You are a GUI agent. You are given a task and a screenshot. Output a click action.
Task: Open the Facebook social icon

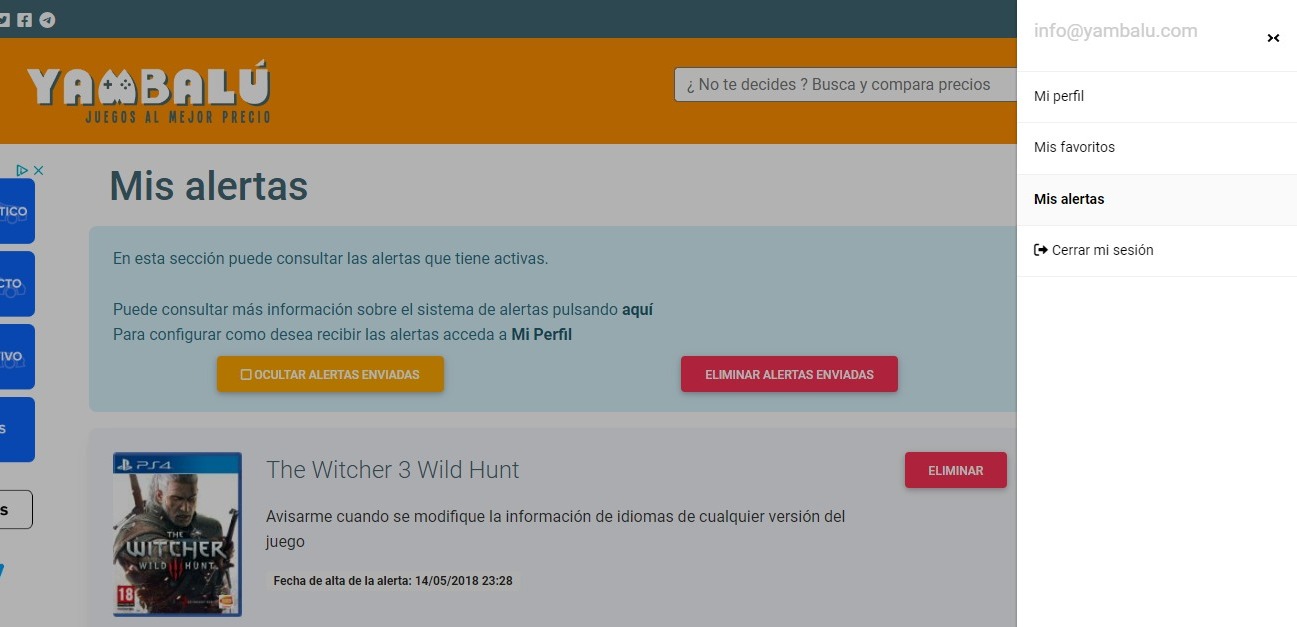(x=25, y=20)
